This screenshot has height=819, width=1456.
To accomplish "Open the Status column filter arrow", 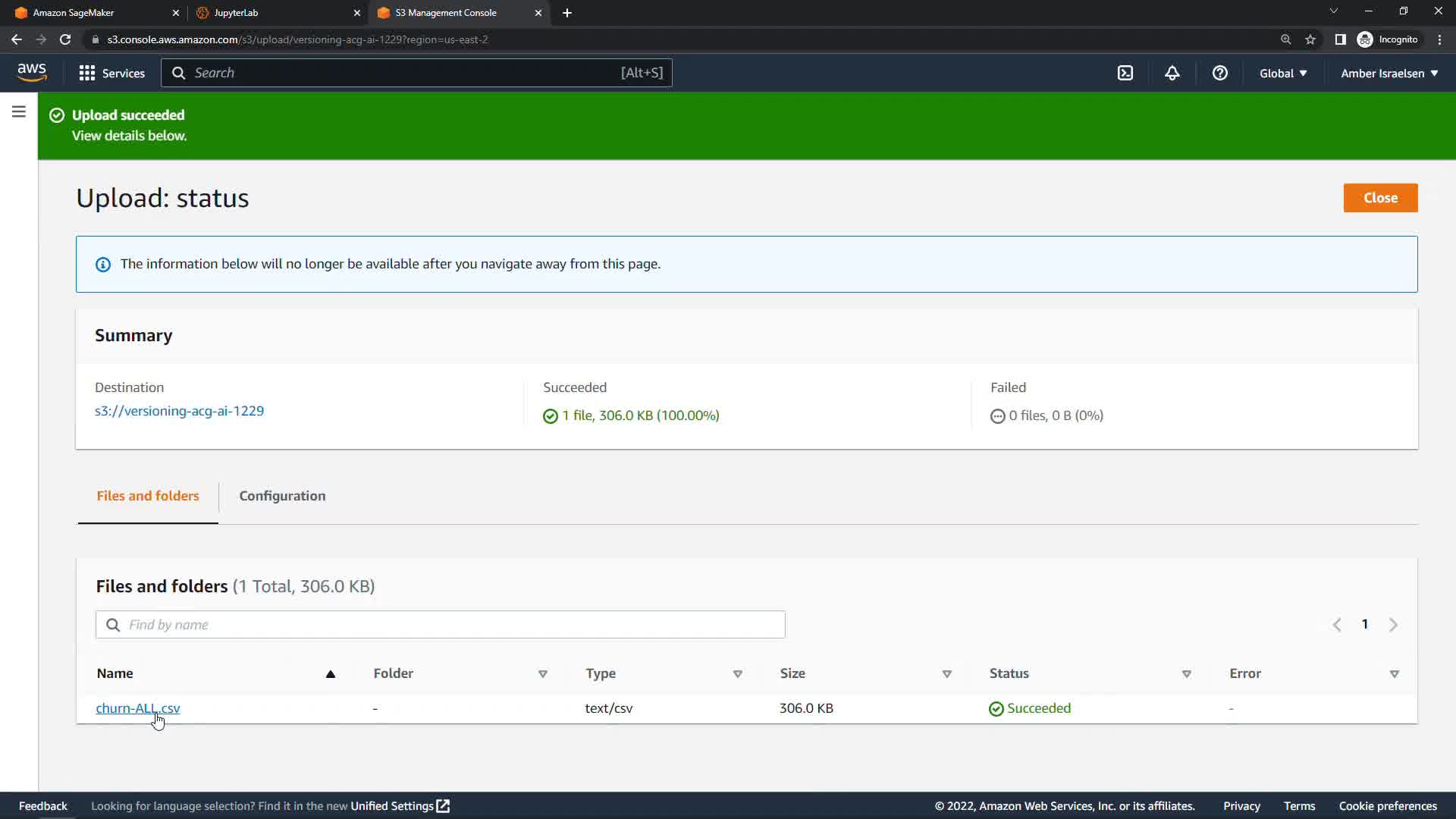I will (x=1186, y=674).
